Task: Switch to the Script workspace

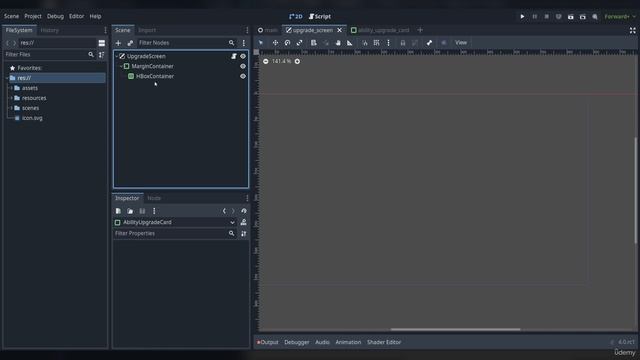Action: click(320, 16)
